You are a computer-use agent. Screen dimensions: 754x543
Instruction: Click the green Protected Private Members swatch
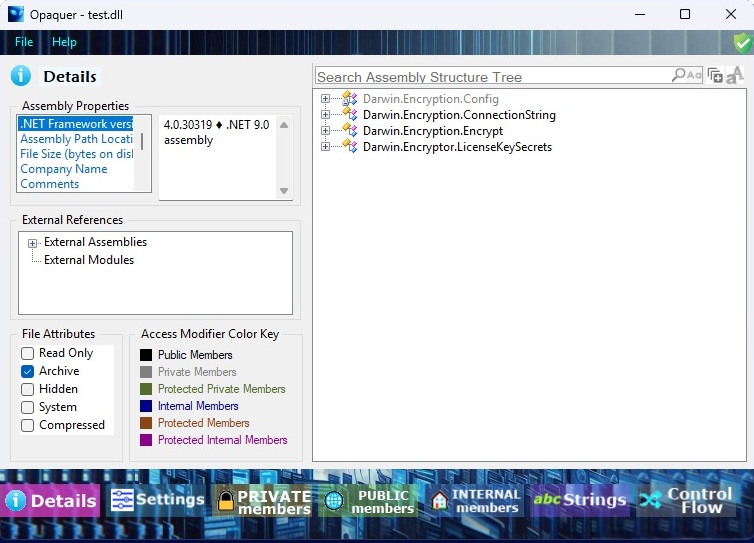(x=146, y=389)
